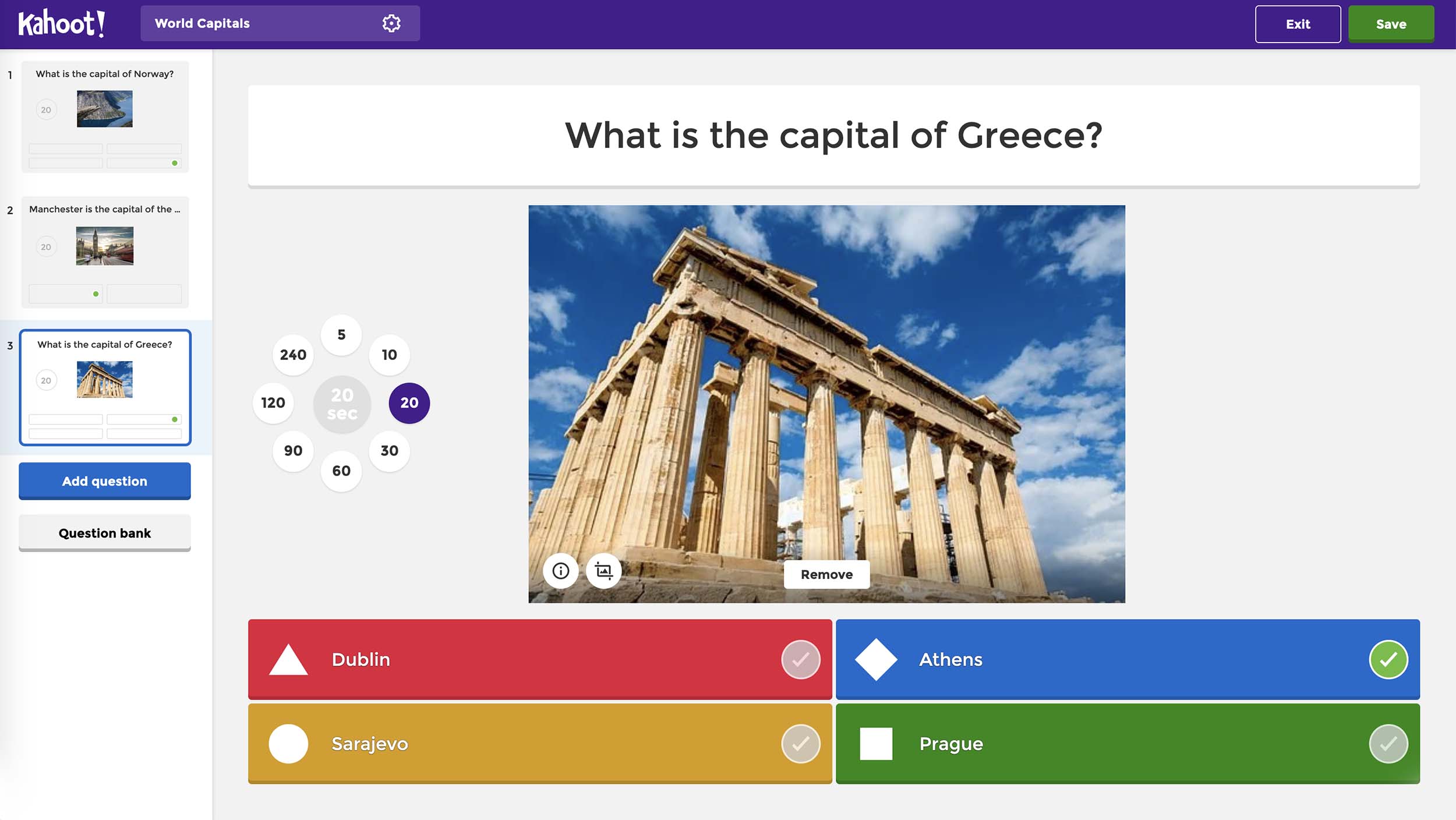Click the Question bank button

pyautogui.click(x=104, y=532)
